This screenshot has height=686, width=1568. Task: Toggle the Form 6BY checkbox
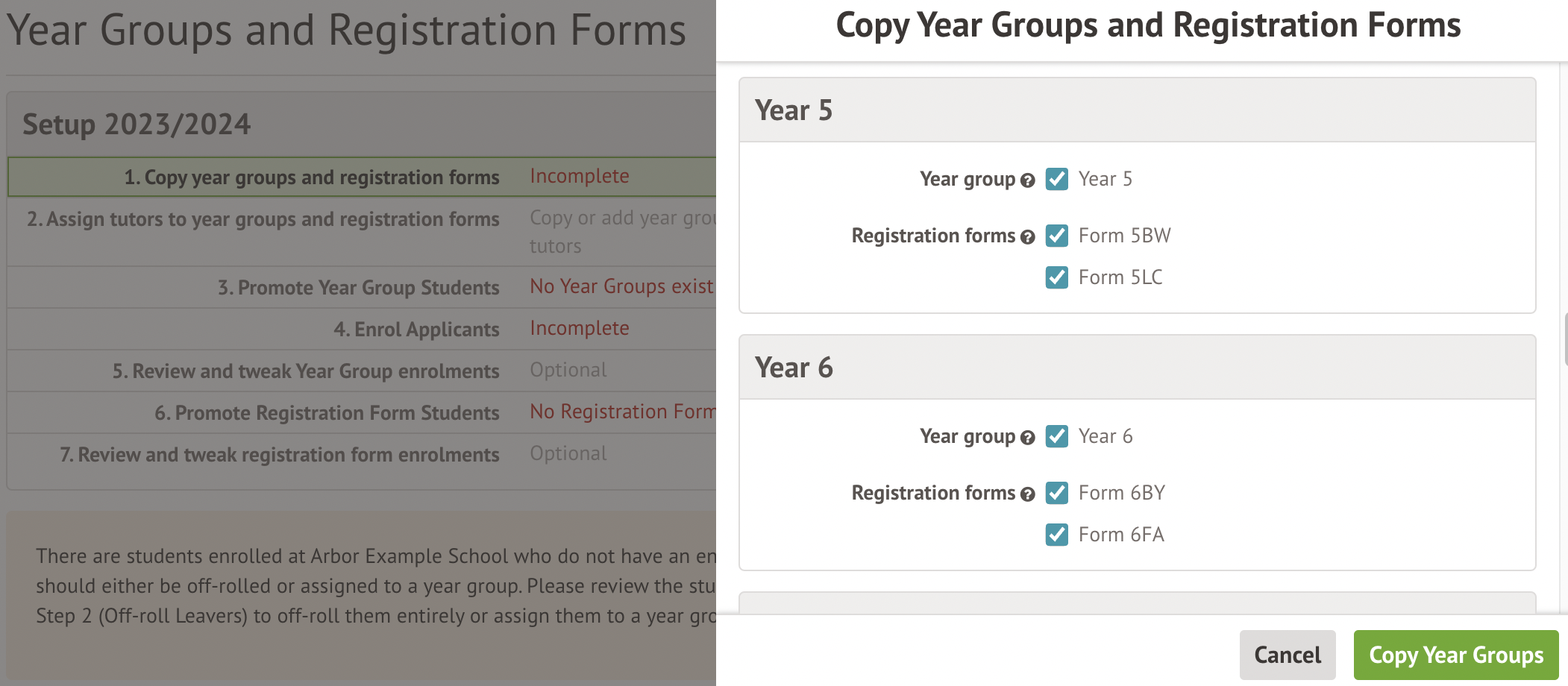tap(1056, 493)
